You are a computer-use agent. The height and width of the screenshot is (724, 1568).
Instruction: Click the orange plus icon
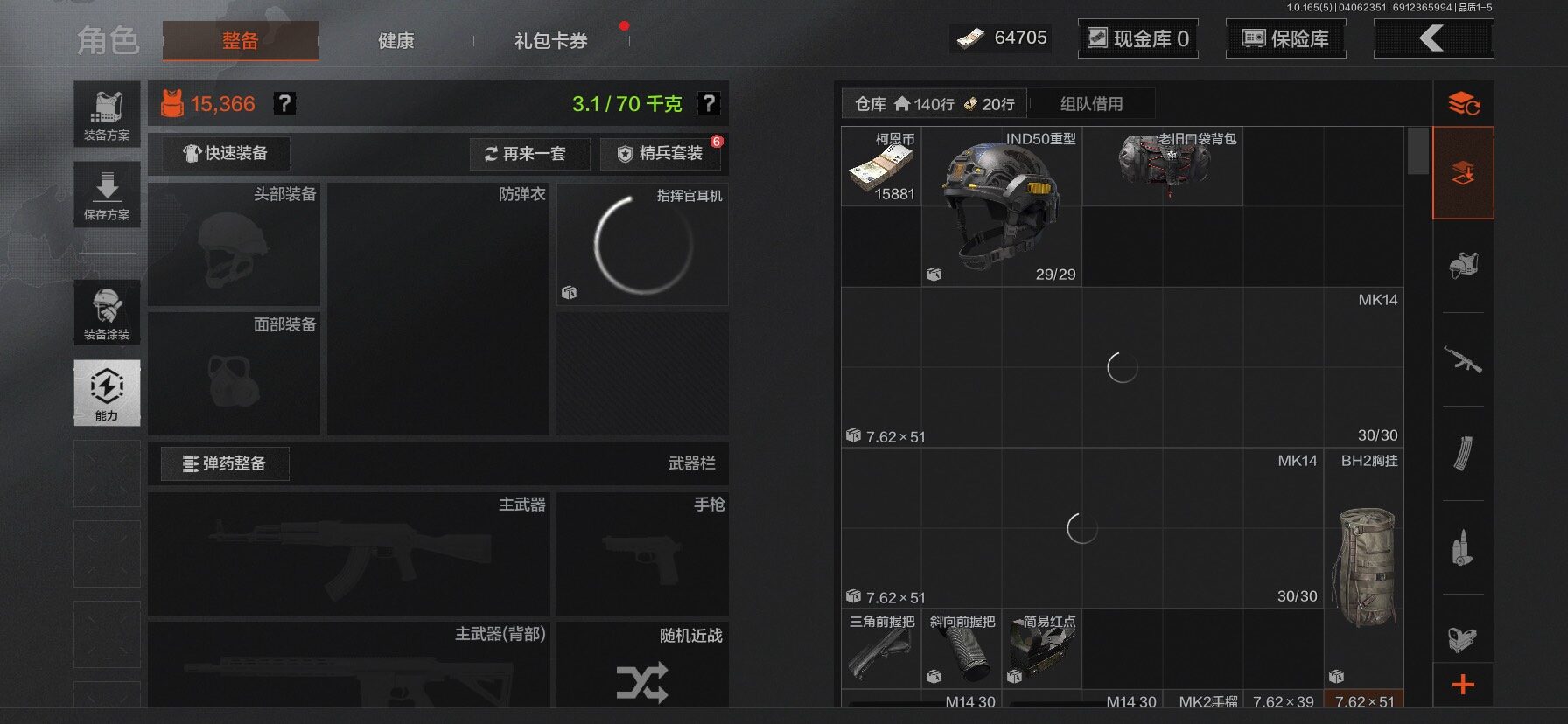coord(1463,685)
